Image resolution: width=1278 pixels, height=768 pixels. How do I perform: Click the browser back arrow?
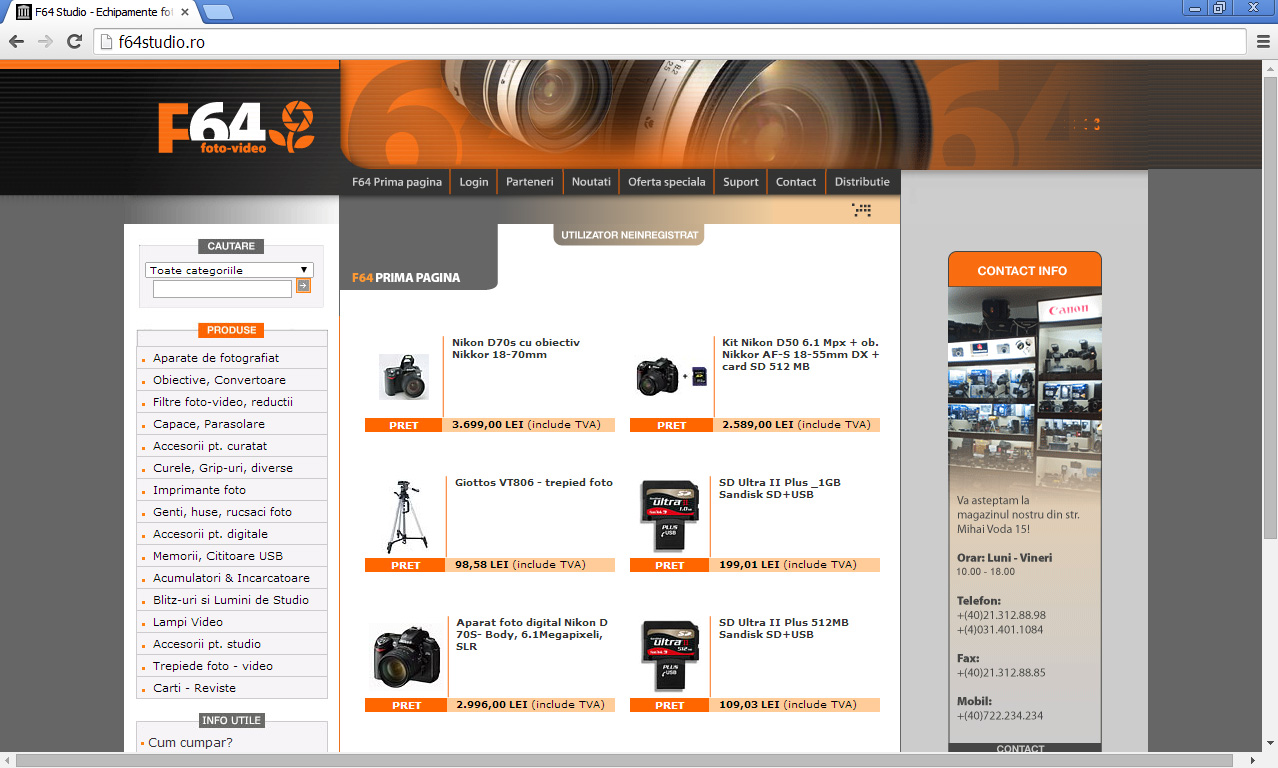[16, 41]
